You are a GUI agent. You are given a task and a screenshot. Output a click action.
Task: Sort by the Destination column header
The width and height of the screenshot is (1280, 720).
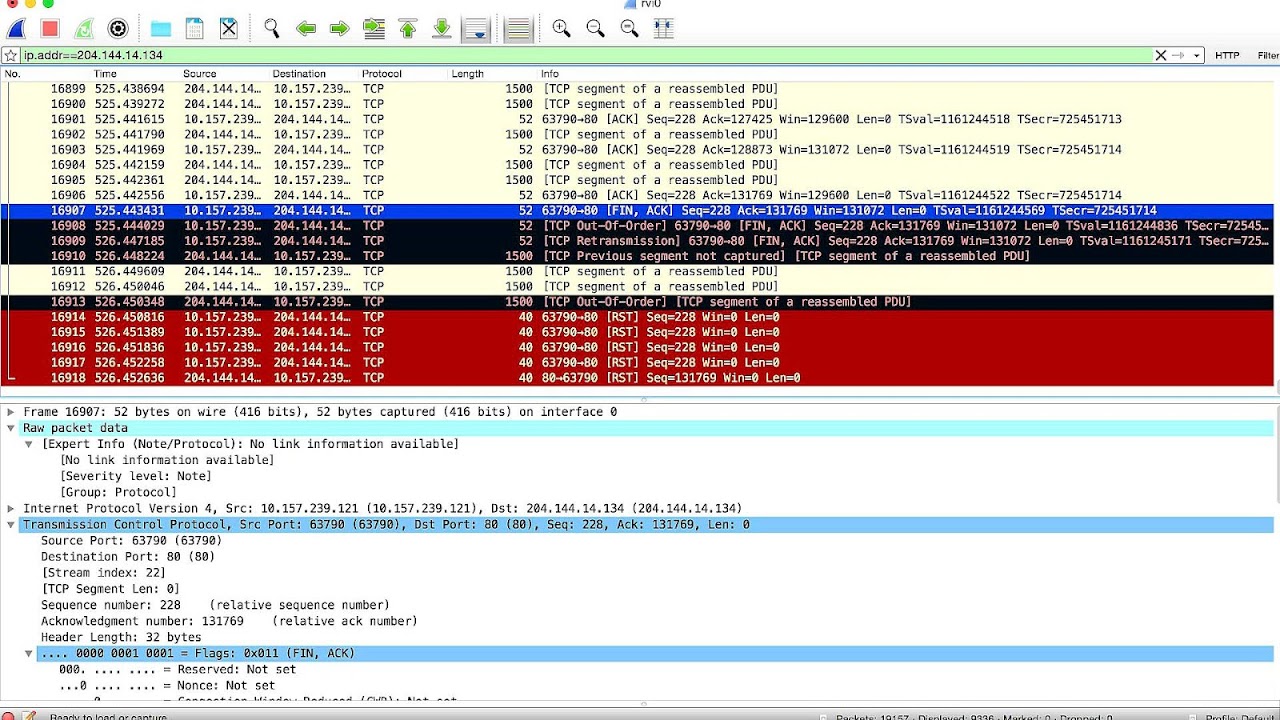(x=299, y=73)
